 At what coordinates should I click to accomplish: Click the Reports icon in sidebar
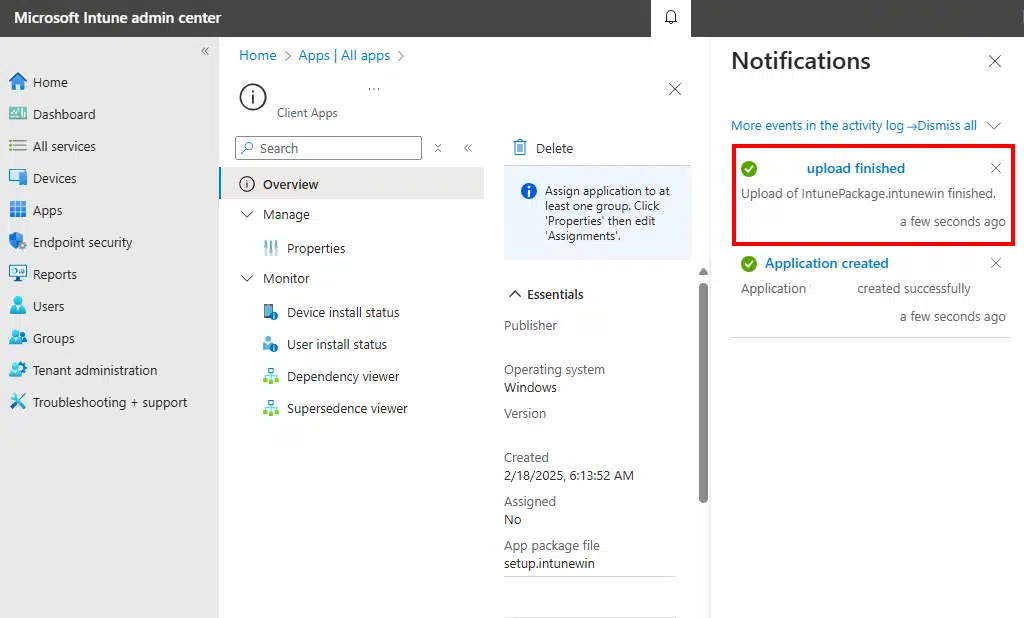point(17,274)
